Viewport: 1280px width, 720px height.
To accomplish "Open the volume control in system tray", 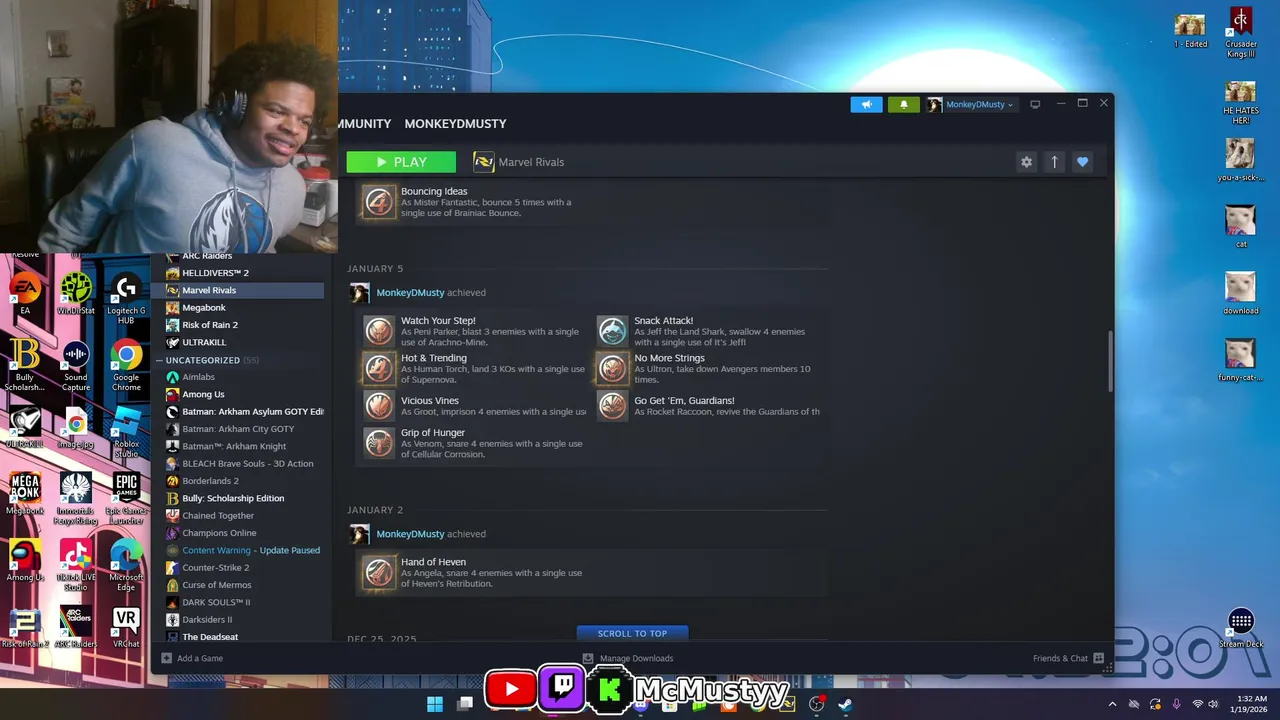I will pos(1213,704).
